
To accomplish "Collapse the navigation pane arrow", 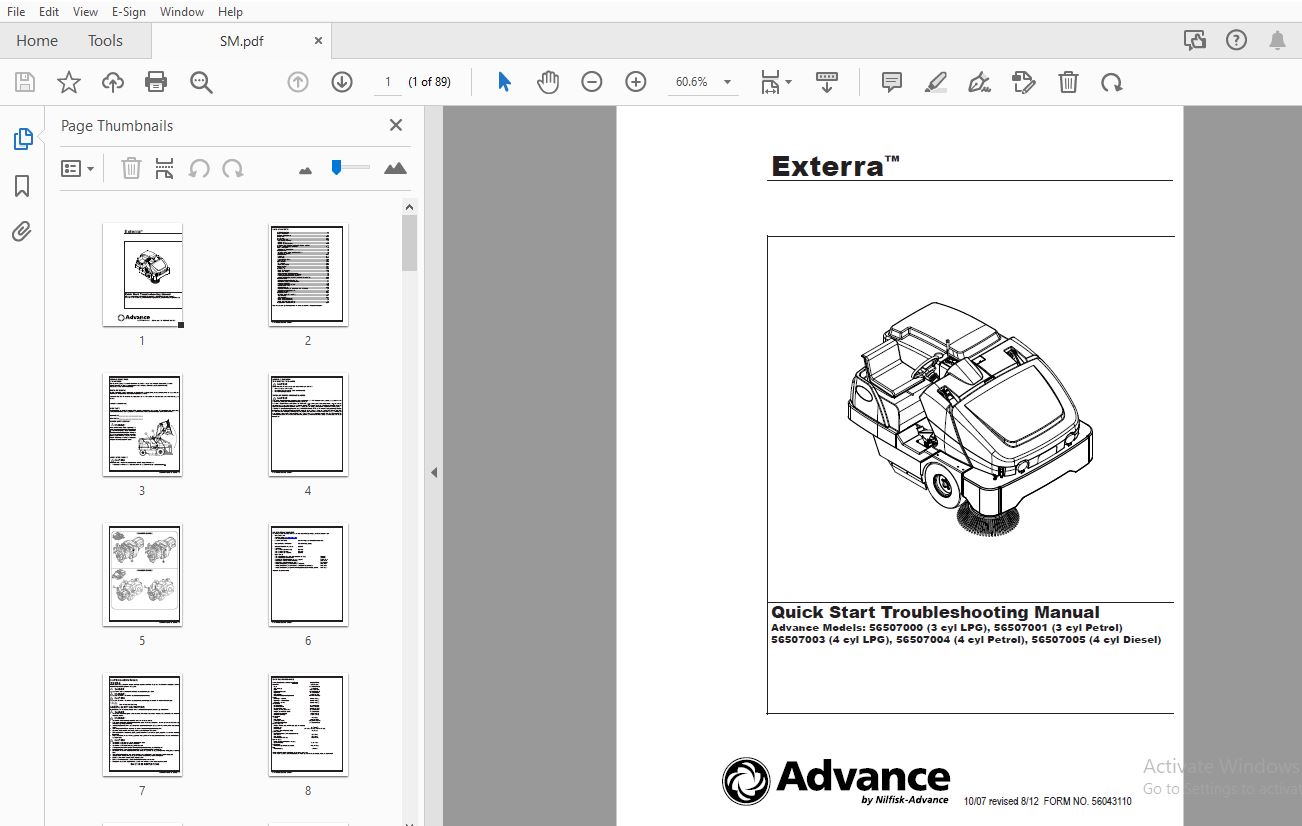I will point(434,472).
